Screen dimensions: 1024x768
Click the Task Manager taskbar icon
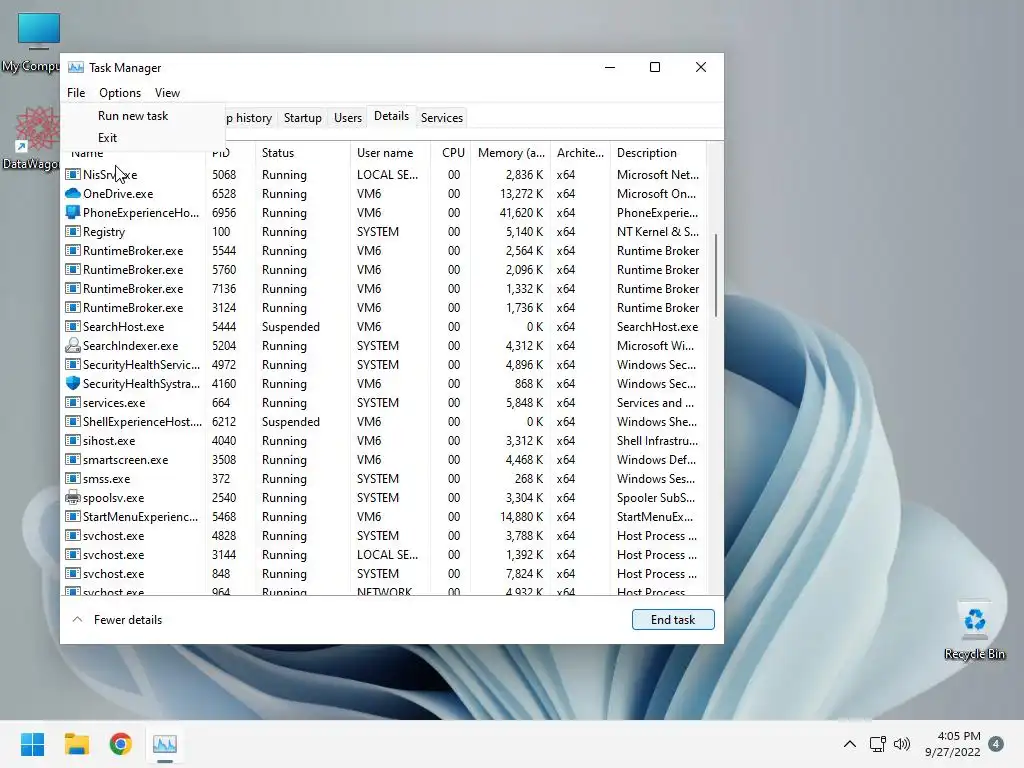pyautogui.click(x=165, y=744)
